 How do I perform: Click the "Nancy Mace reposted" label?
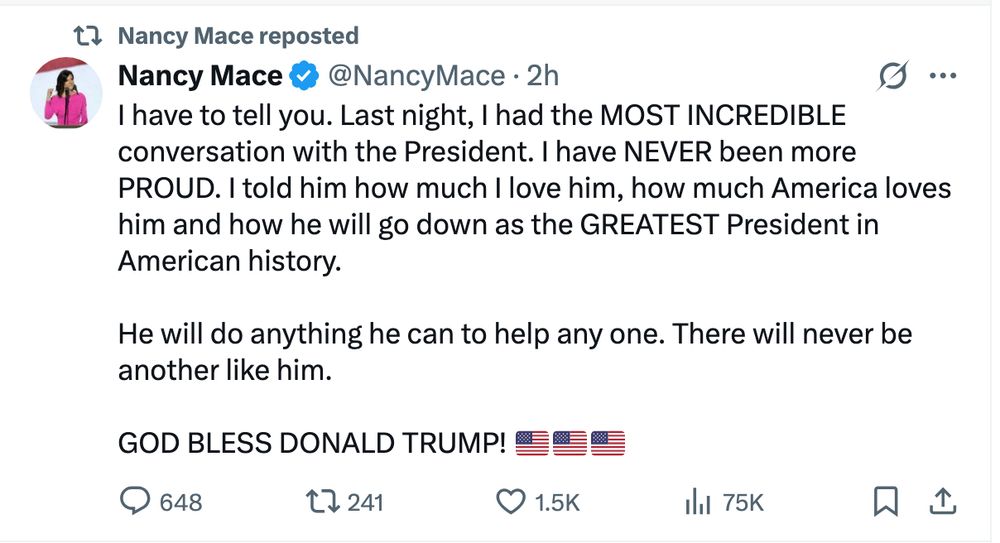(238, 37)
